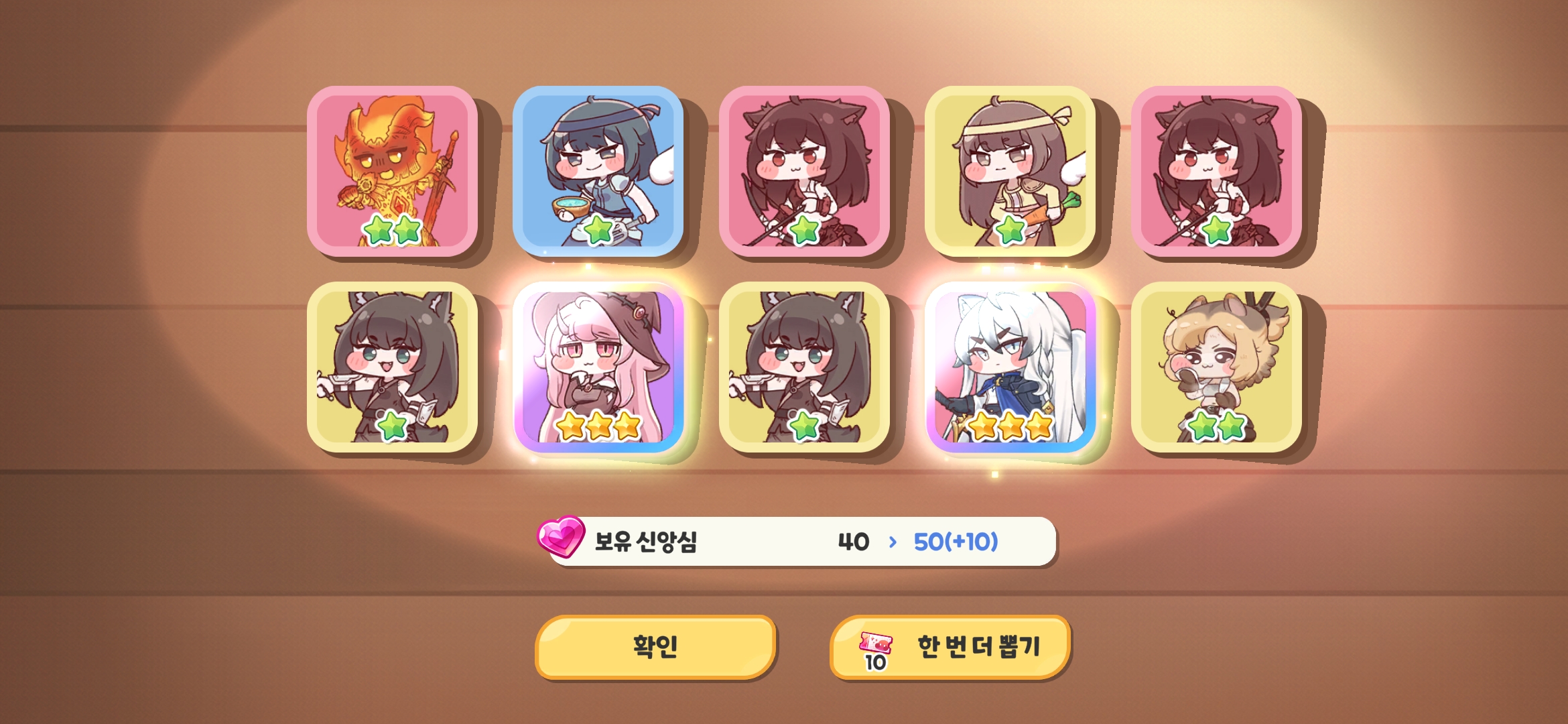Tap the pink heart gem icon

point(561,536)
